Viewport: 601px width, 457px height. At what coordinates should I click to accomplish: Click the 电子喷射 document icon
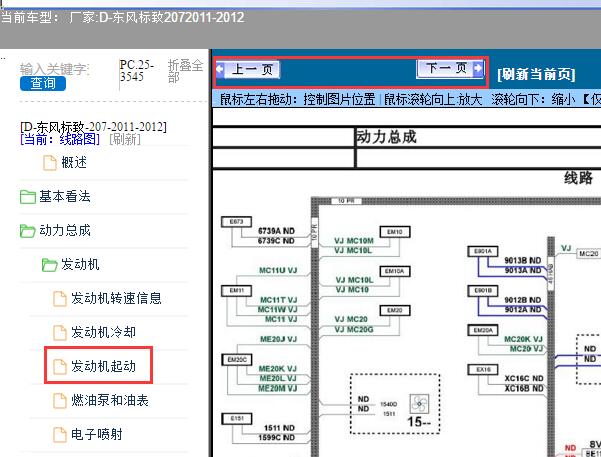[x=59, y=435]
